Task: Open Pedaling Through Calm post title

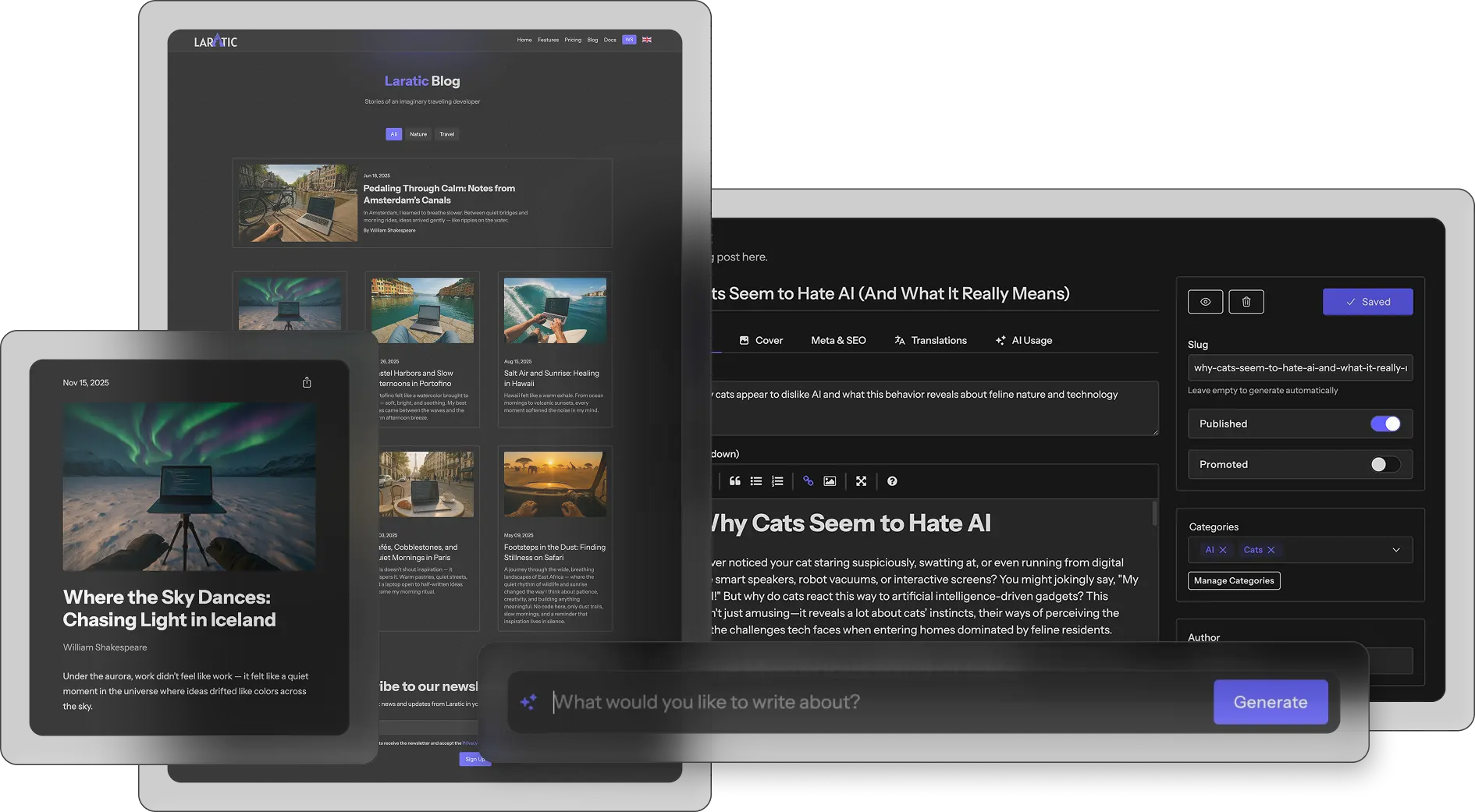Action: click(x=439, y=194)
